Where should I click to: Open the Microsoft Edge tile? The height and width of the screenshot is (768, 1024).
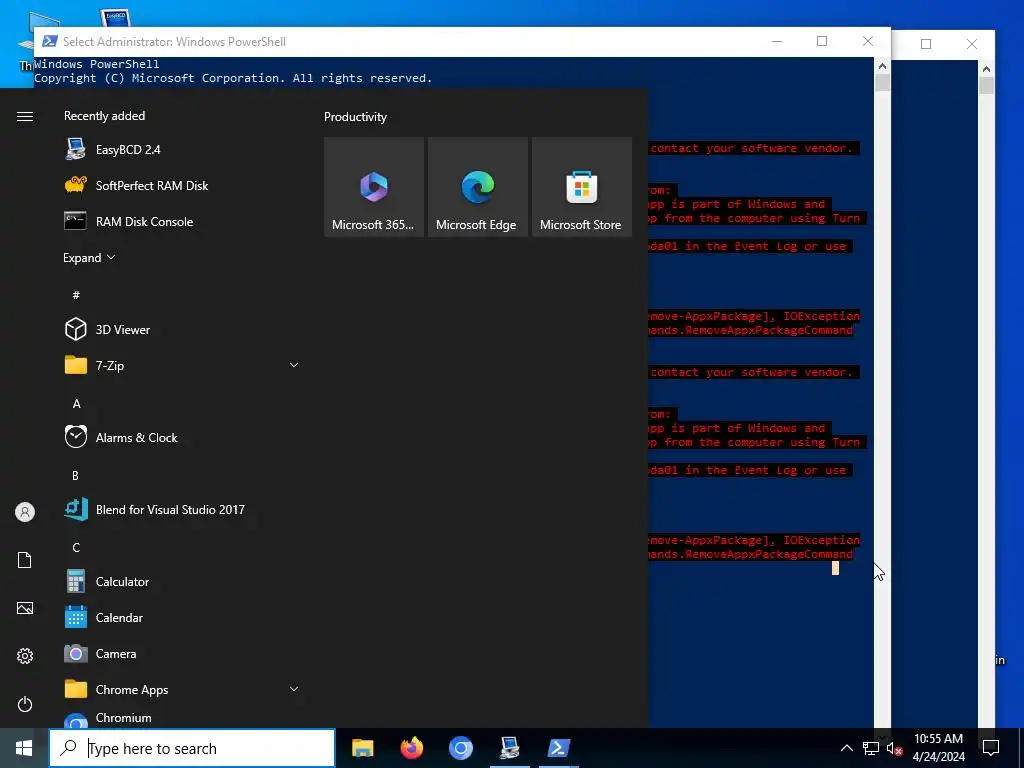(x=477, y=187)
